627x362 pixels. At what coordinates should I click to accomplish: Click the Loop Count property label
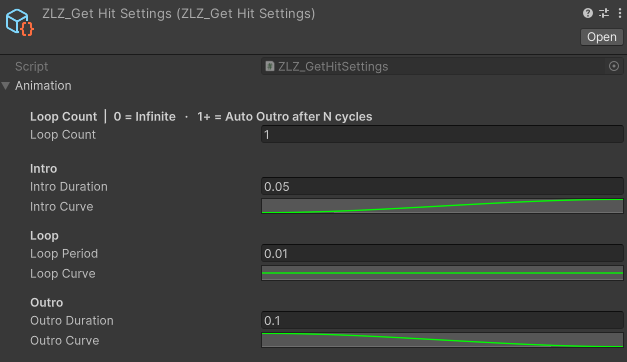(63, 135)
